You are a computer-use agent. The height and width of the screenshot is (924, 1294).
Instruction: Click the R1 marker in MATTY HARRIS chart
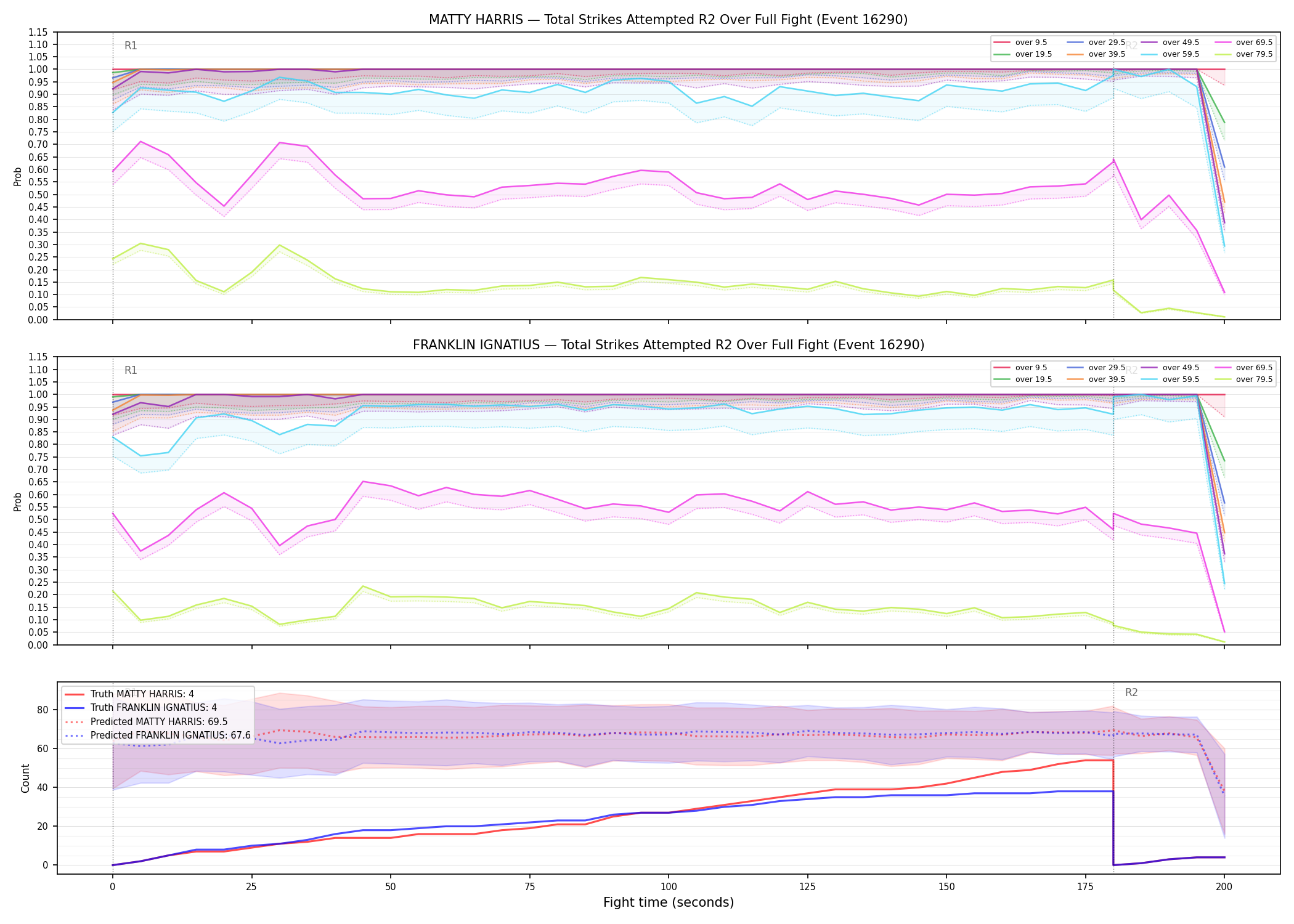(x=131, y=46)
